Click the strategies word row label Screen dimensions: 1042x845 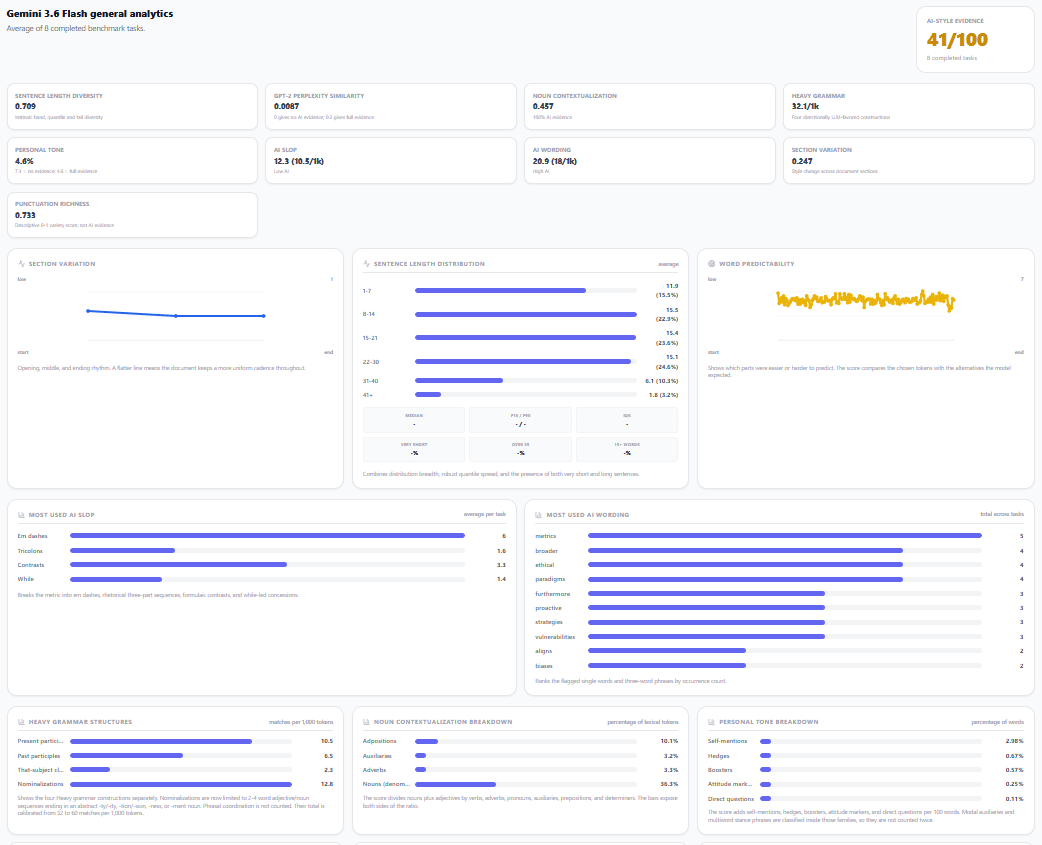(549, 622)
